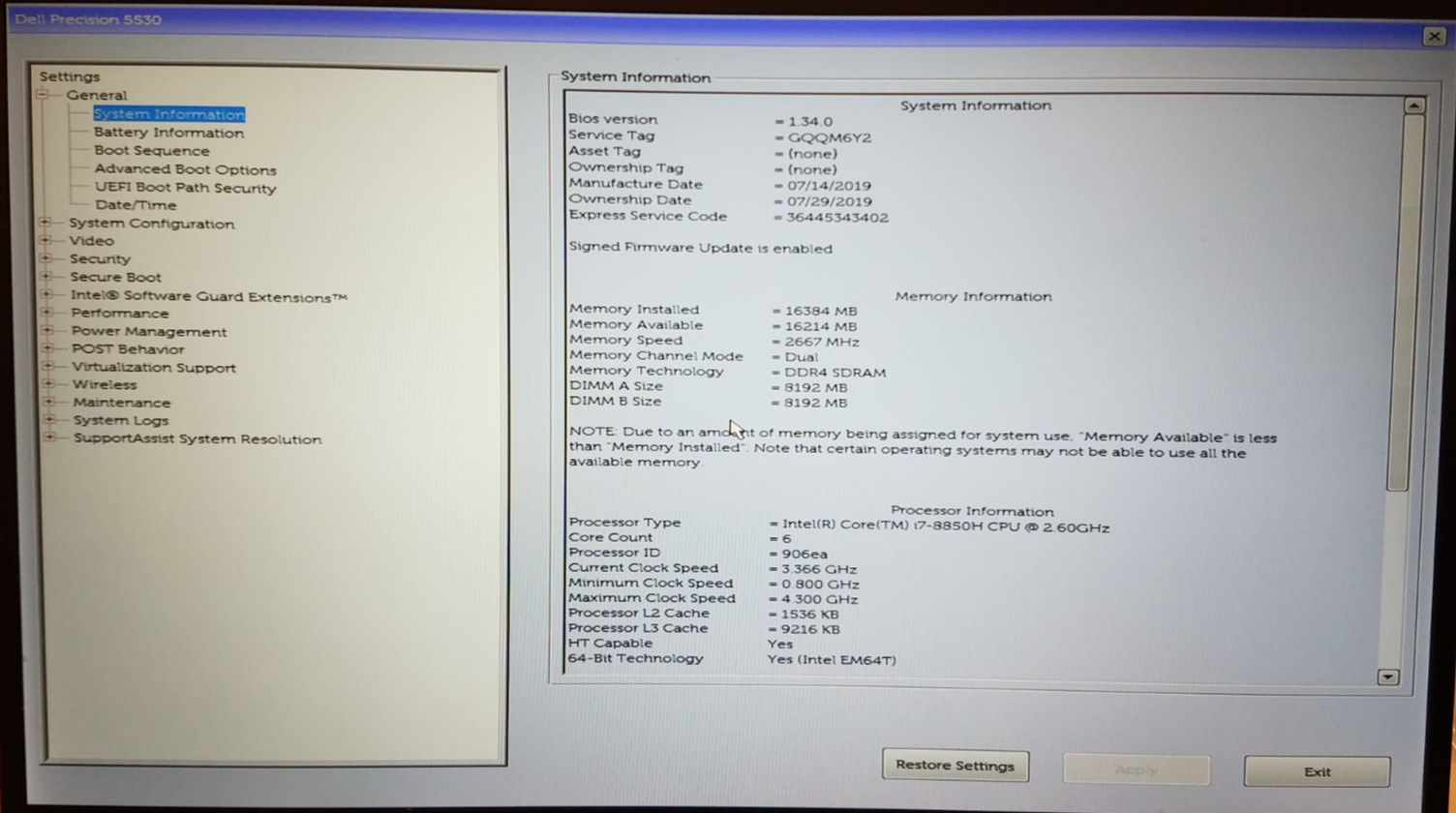This screenshot has width=1456, height=813.
Task: Select the Virtualization Support label
Action: (x=153, y=368)
